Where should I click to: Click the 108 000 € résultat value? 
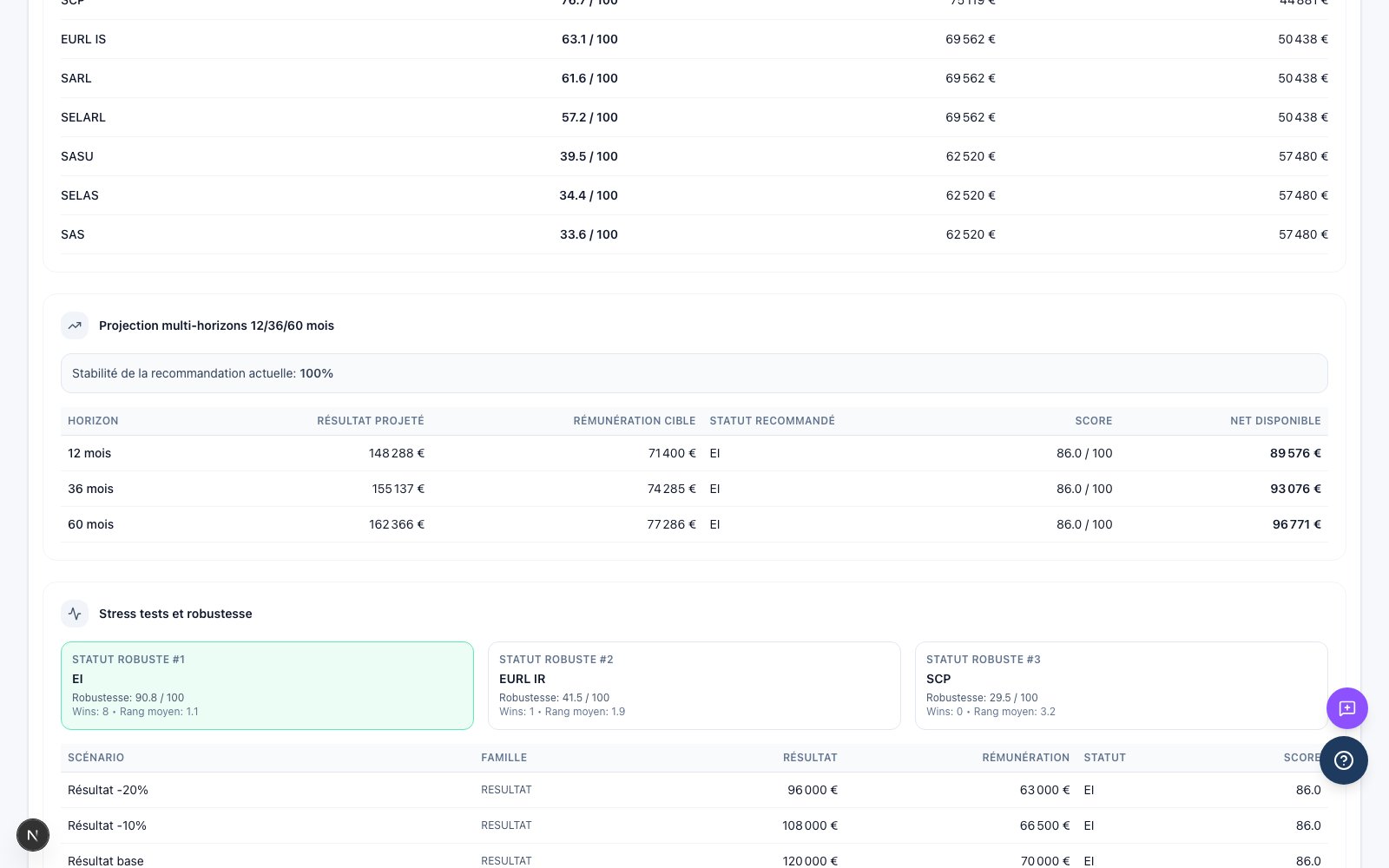pyautogui.click(x=810, y=825)
